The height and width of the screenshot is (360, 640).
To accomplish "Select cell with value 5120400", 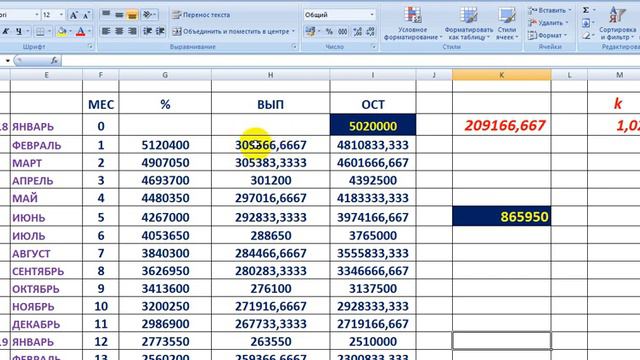I will 165,145.
